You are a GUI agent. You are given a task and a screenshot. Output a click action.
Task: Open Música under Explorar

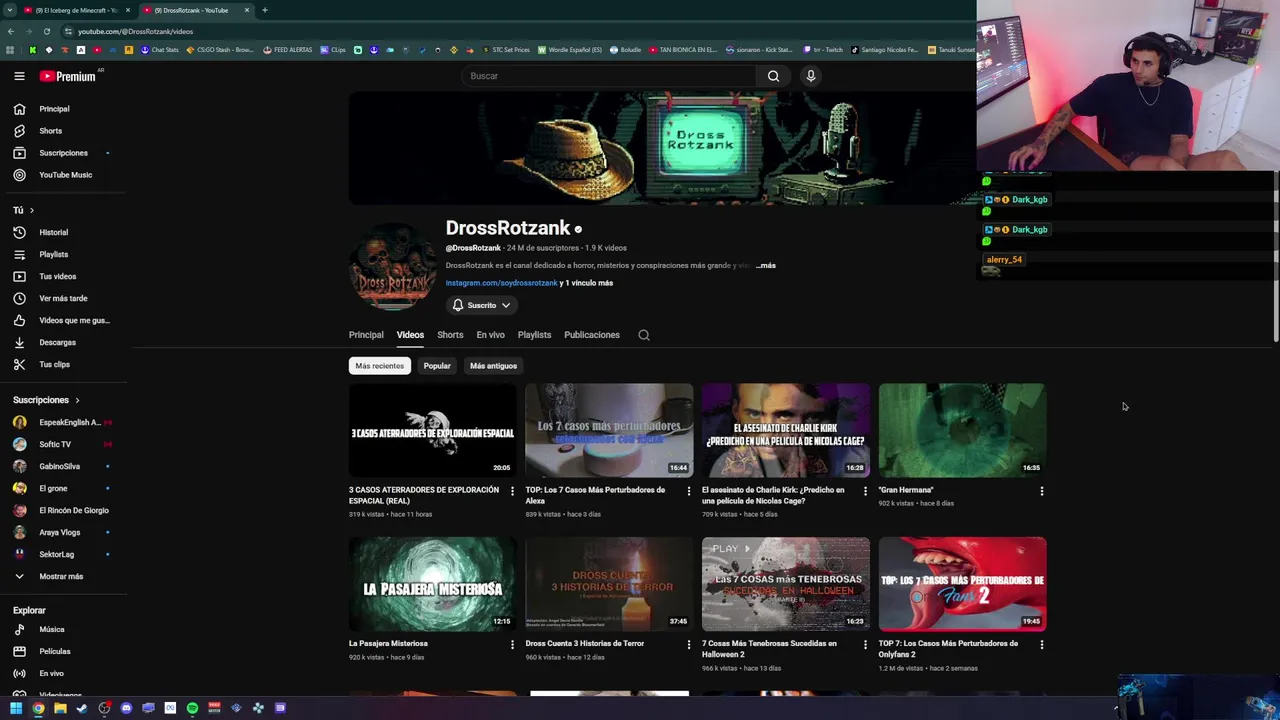[x=51, y=629]
